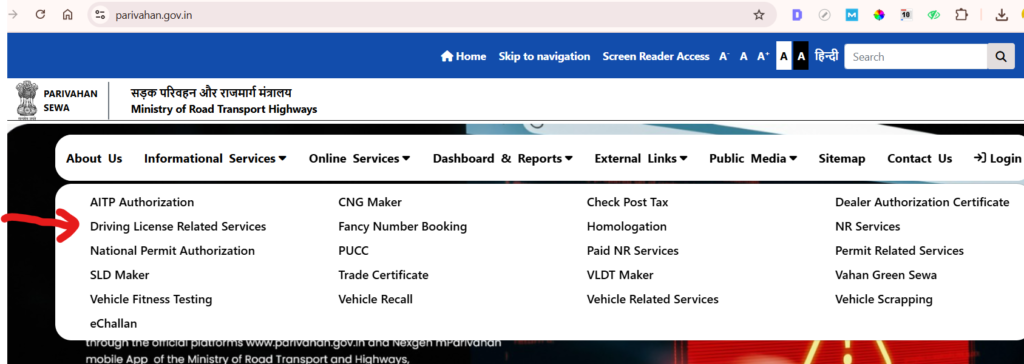
Task: Switch to white background contrast A
Action: (x=784, y=57)
